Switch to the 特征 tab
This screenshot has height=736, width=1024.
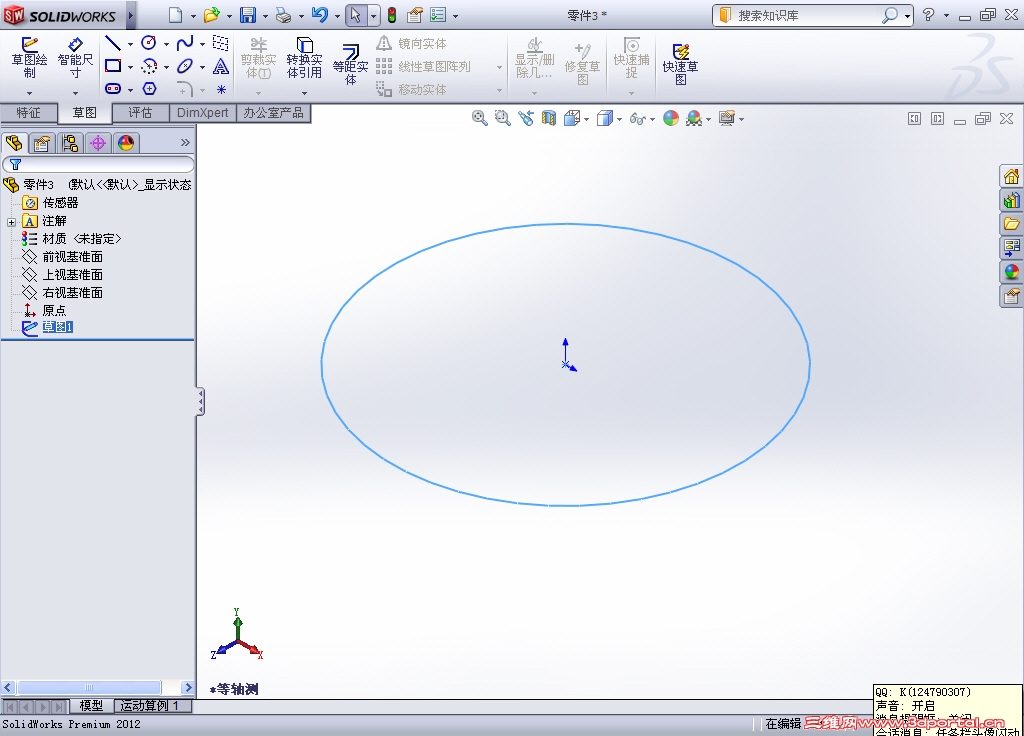28,113
